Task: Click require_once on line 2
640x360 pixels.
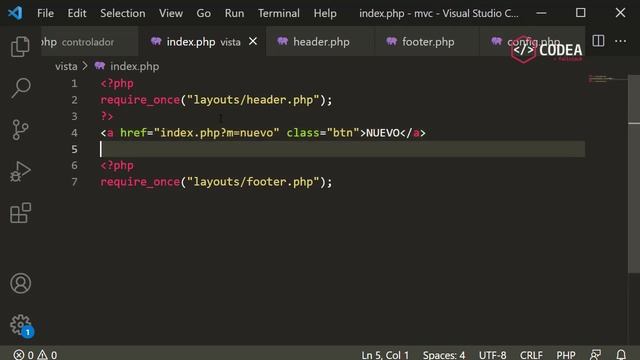Action: tap(140, 100)
